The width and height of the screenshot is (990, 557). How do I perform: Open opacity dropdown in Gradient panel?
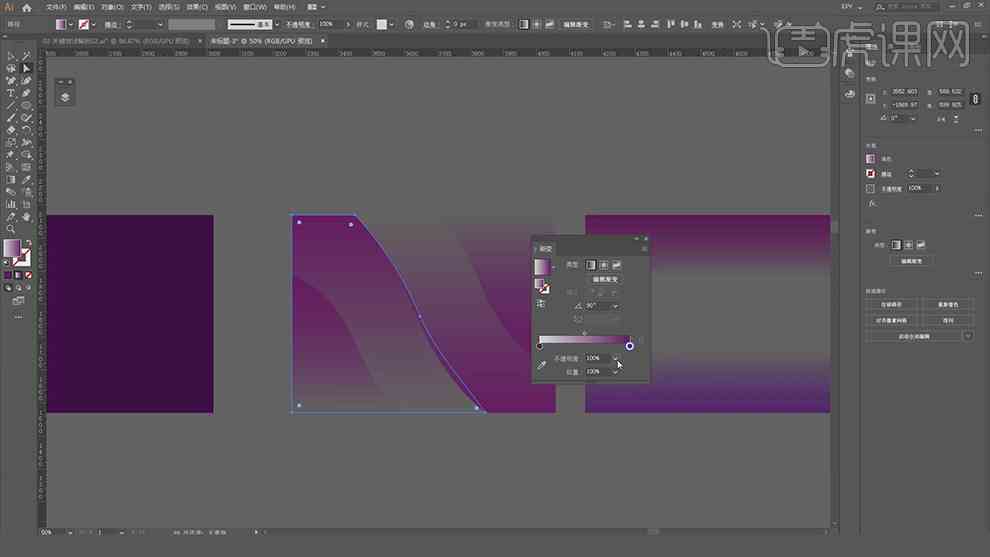[615, 358]
